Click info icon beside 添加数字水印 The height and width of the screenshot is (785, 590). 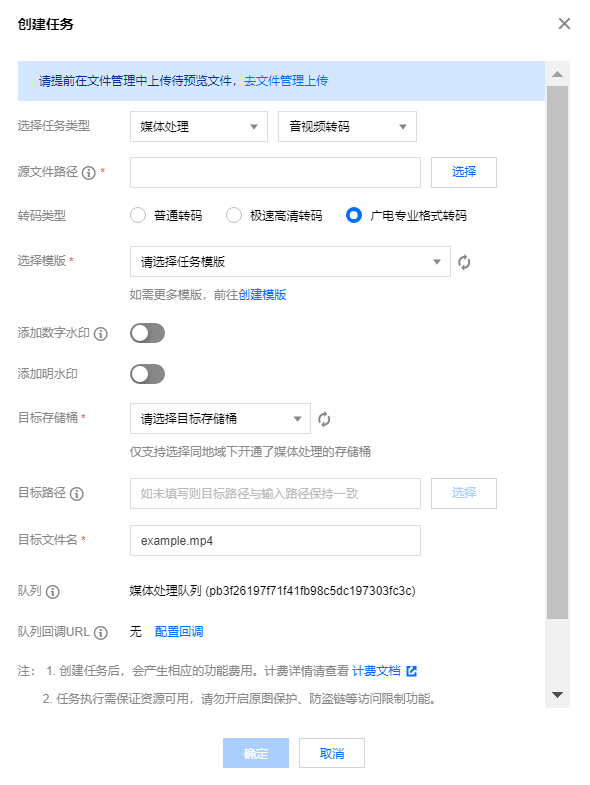(101, 334)
